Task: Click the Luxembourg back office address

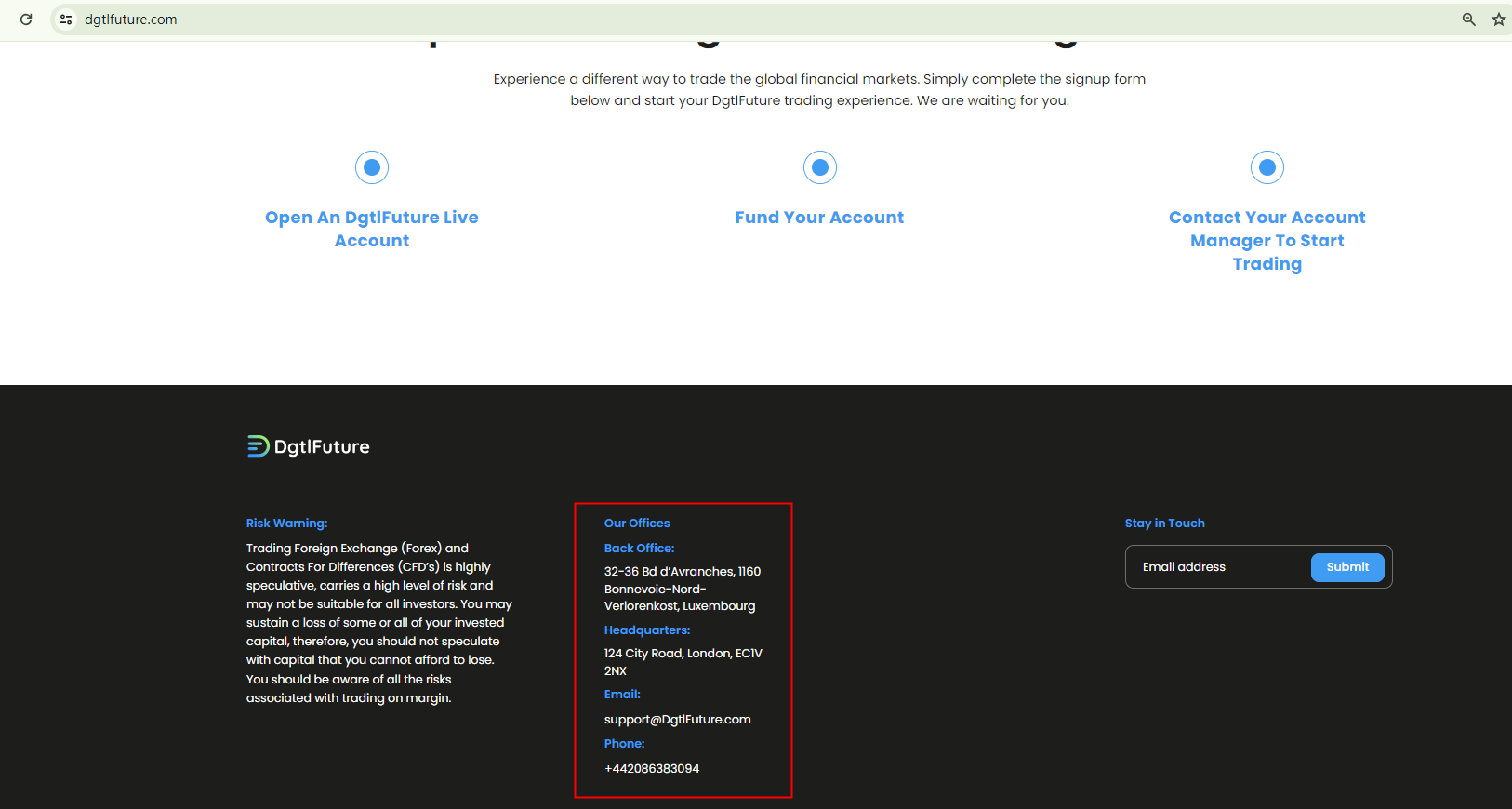Action: 682,589
